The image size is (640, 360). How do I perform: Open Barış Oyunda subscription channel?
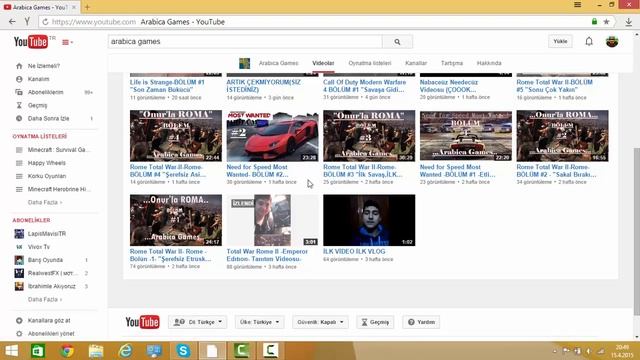click(x=45, y=260)
